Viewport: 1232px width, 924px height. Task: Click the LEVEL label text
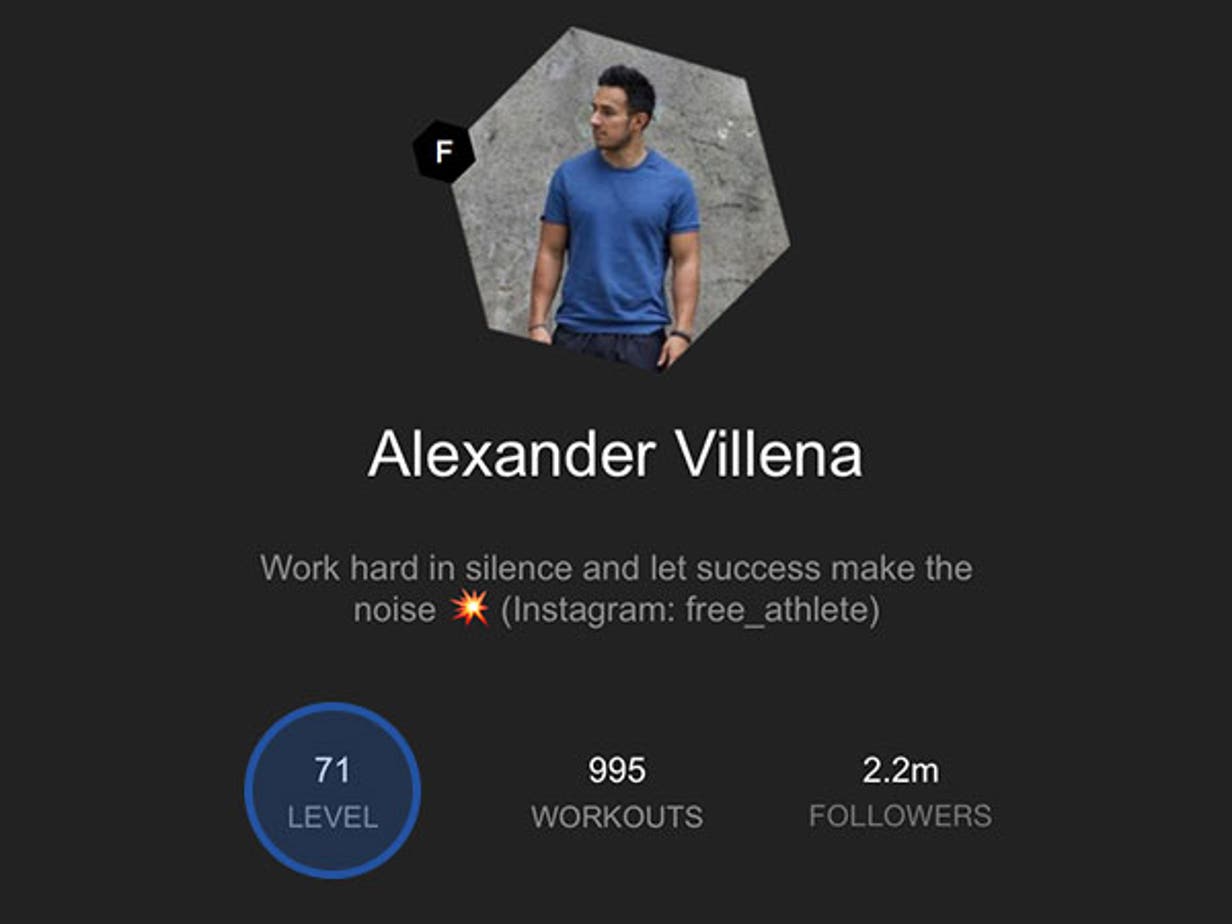[x=333, y=817]
